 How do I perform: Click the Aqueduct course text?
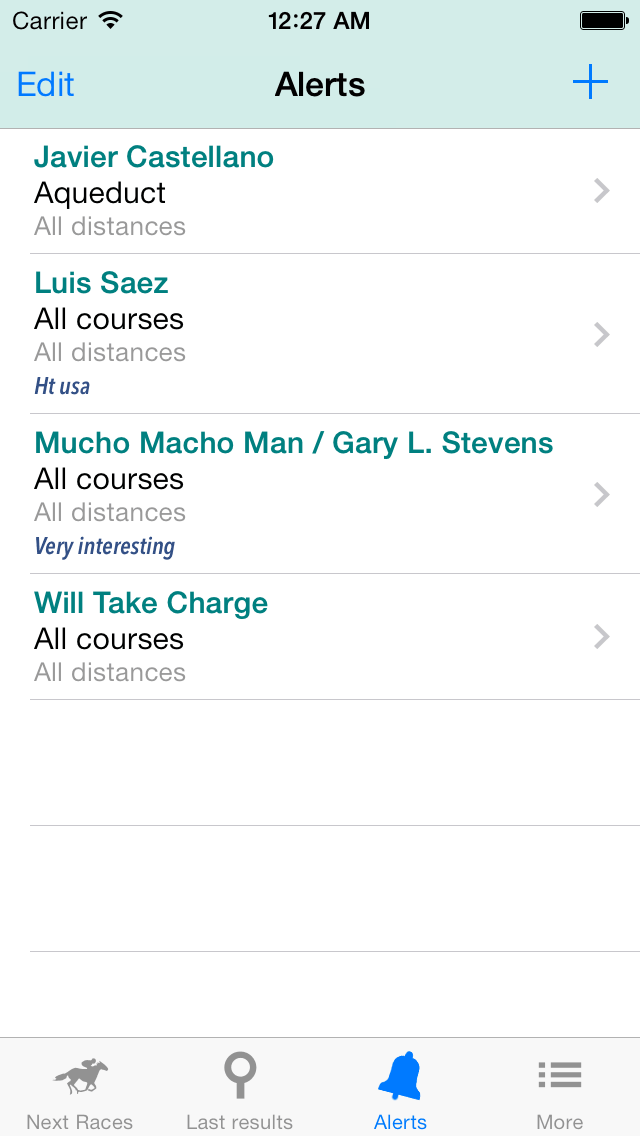[100, 193]
